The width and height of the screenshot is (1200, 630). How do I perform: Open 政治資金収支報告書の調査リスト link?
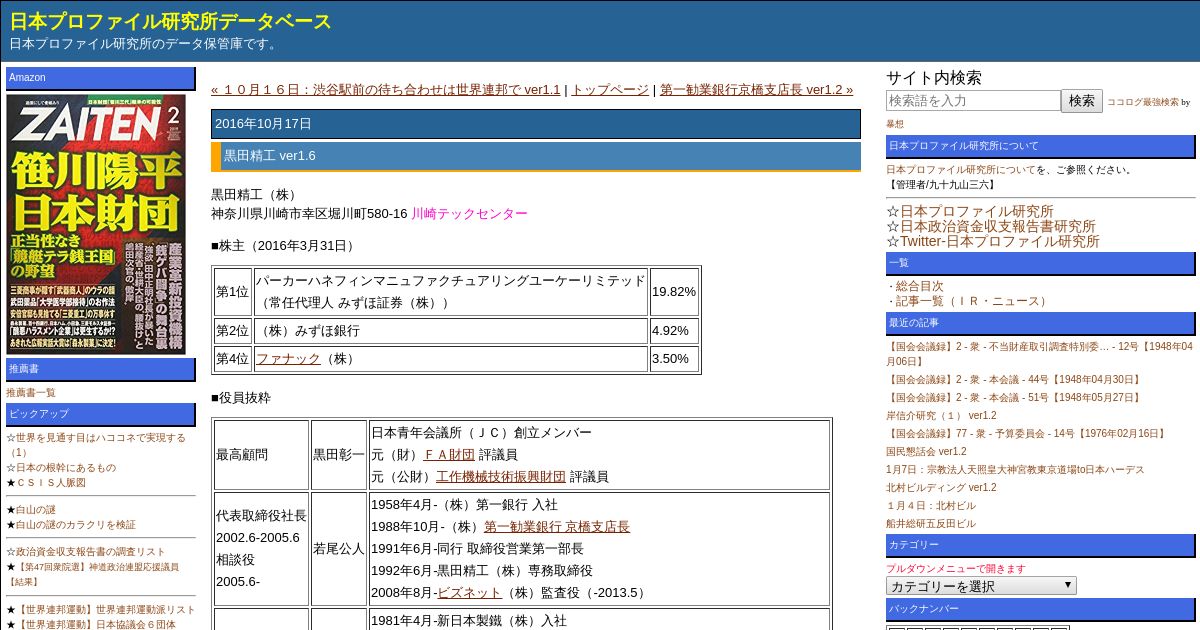coord(91,552)
